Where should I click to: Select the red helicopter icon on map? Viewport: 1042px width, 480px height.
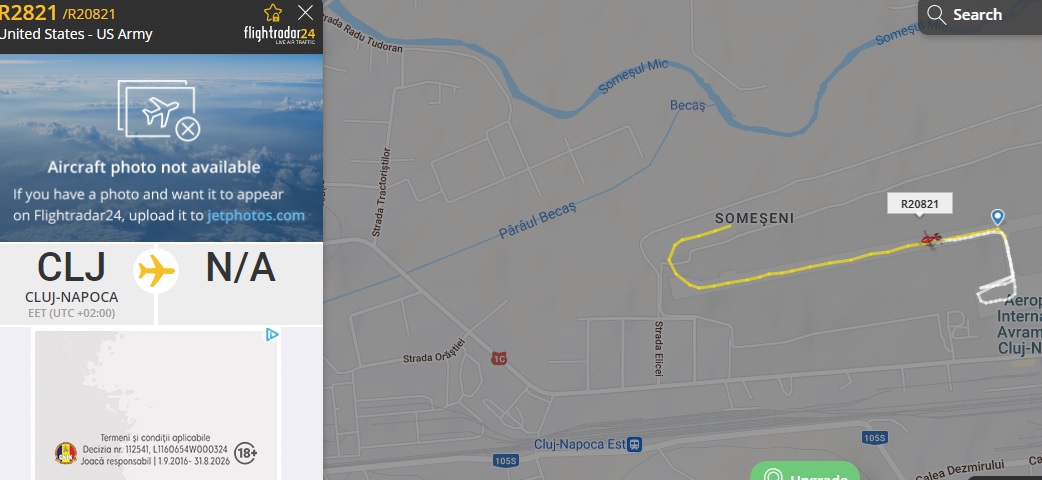pos(930,239)
